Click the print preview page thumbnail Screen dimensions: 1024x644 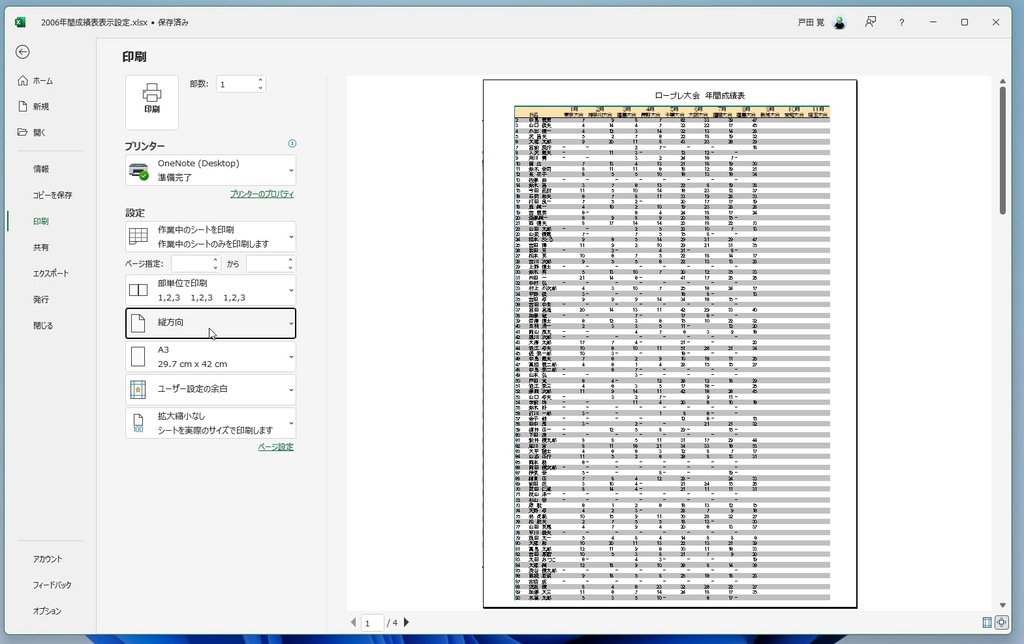click(x=669, y=344)
